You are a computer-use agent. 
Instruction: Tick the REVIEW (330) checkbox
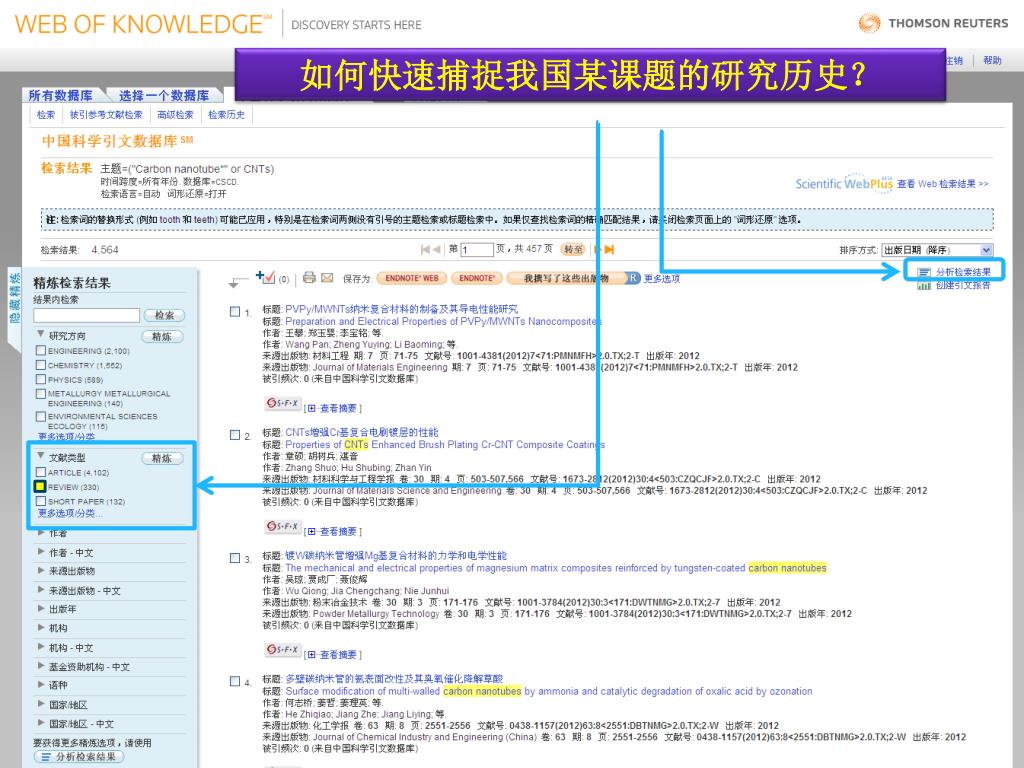coord(40,487)
